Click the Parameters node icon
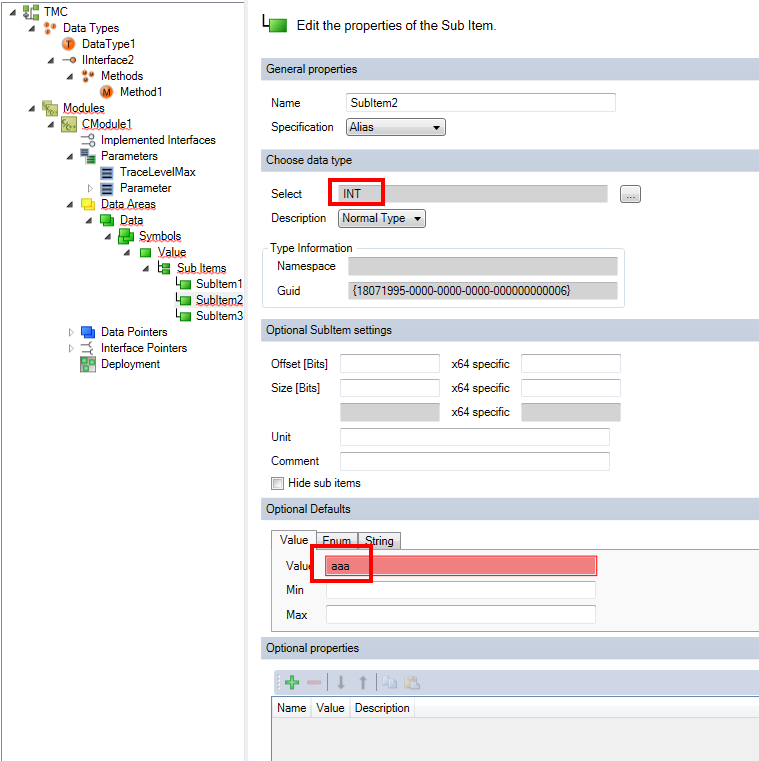 pos(88,156)
